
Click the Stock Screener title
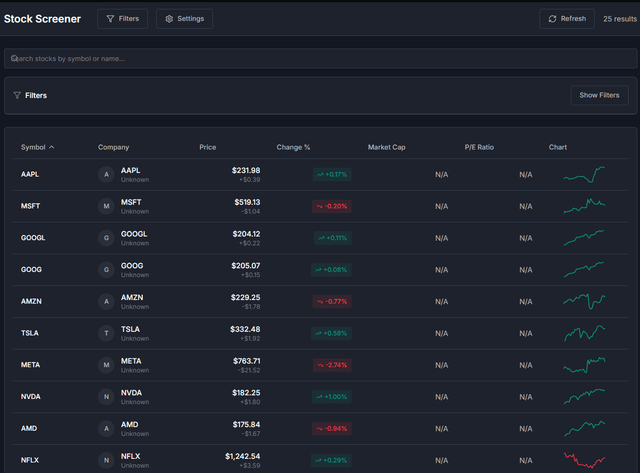tap(42, 19)
